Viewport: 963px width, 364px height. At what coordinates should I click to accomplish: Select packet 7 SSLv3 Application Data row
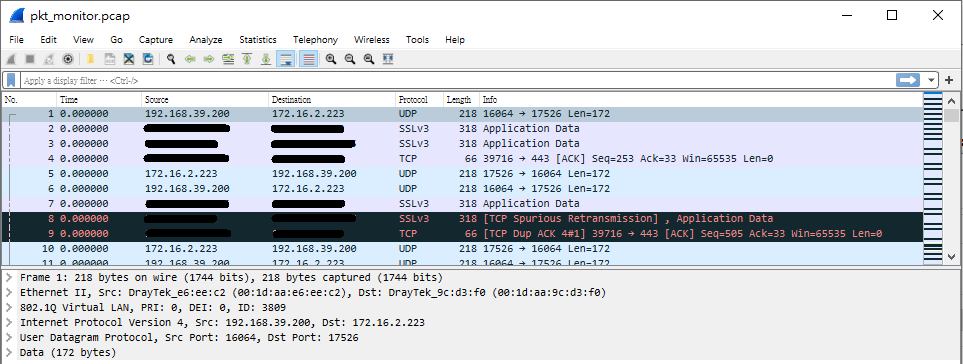(x=462, y=204)
